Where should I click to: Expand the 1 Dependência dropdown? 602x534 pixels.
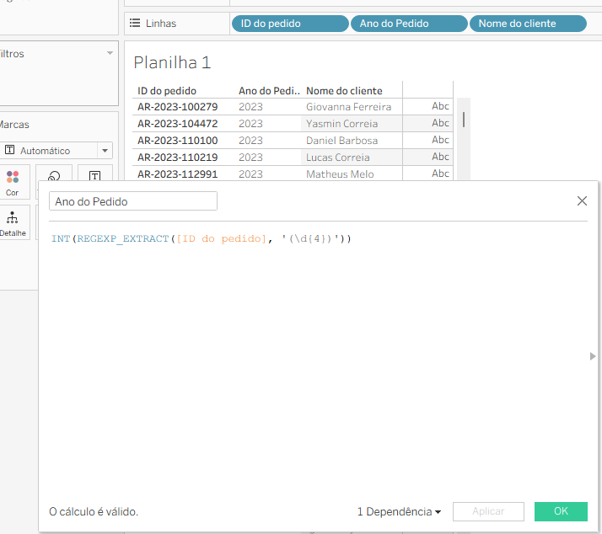pos(399,512)
